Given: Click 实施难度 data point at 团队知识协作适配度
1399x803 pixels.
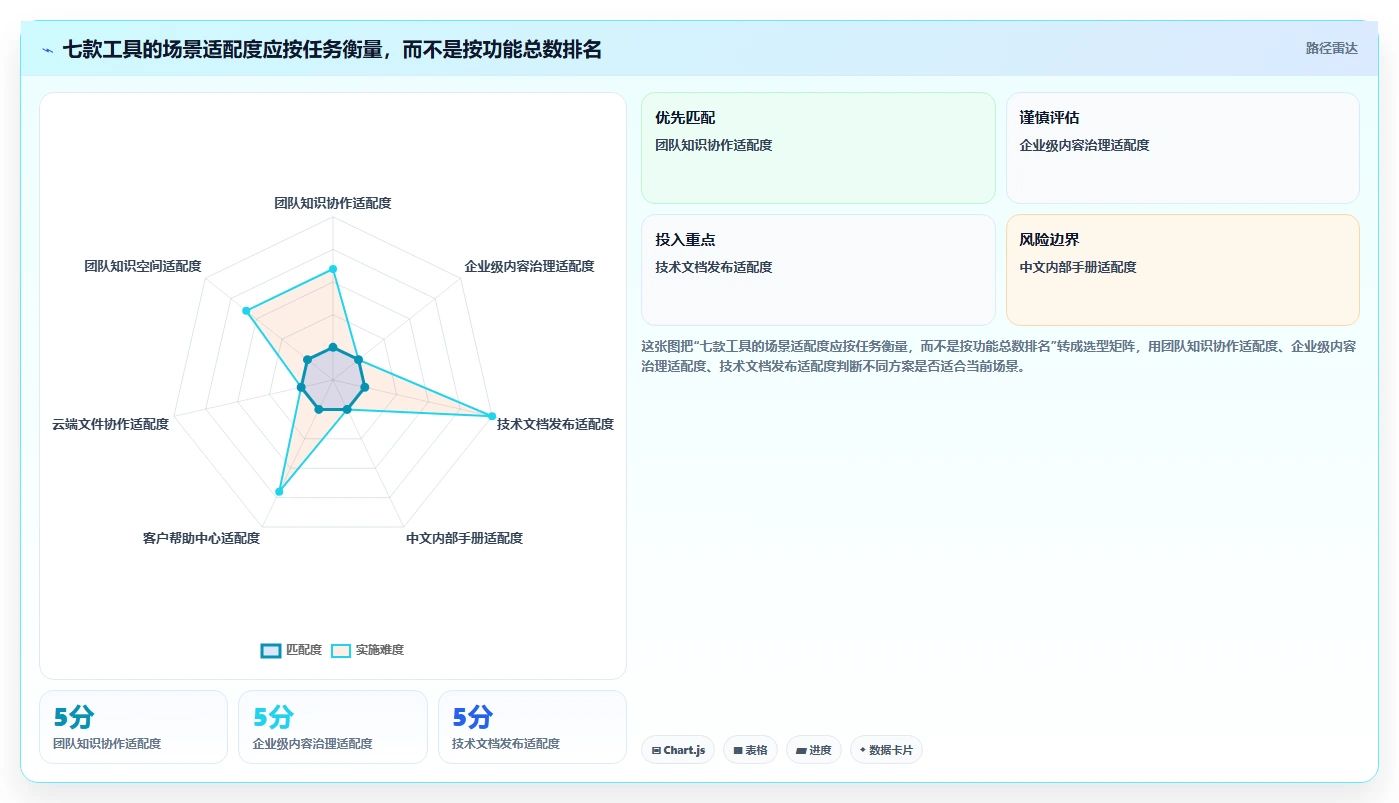Looking at the screenshot, I should (333, 268).
